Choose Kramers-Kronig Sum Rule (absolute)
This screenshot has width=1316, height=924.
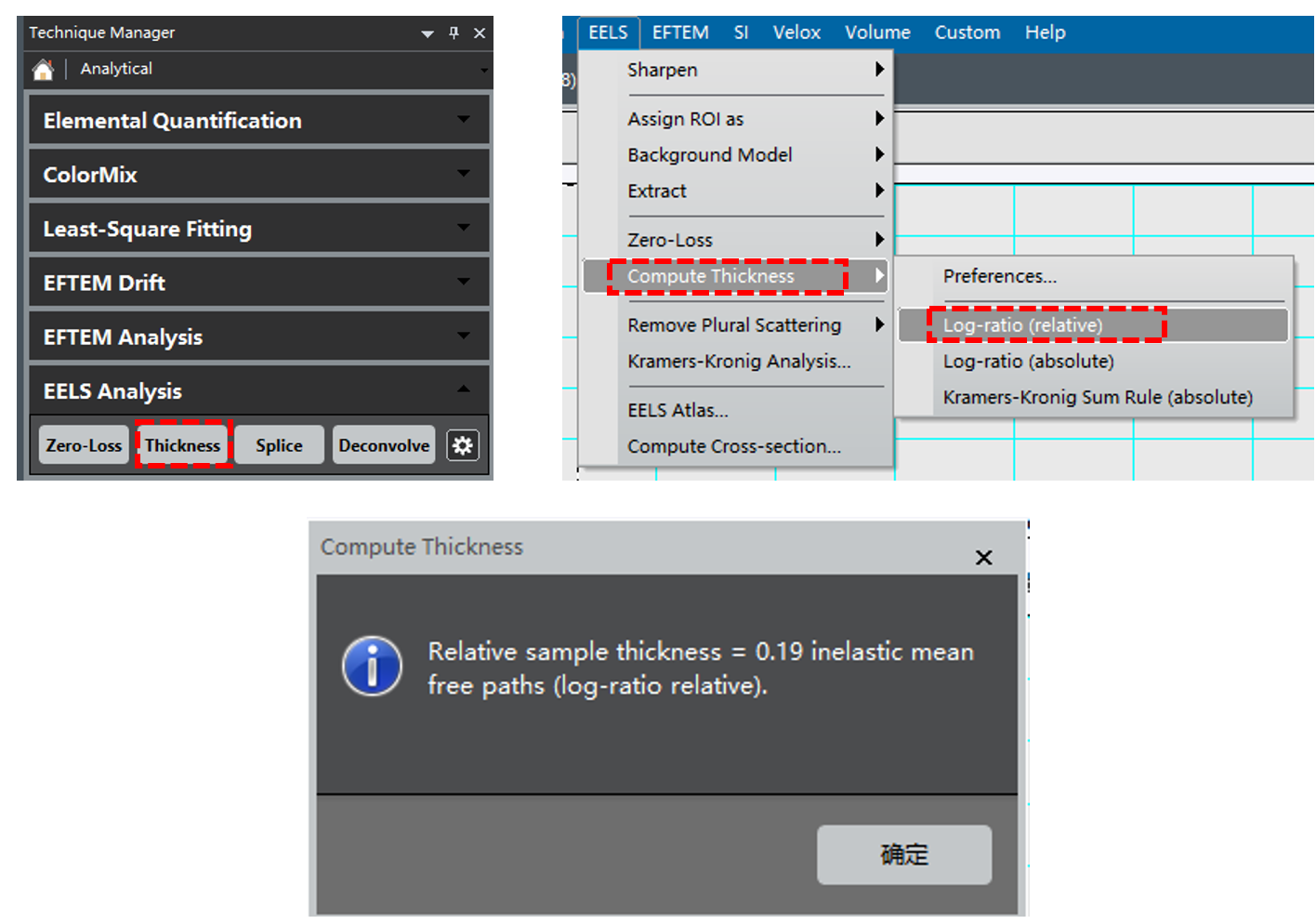click(1097, 398)
